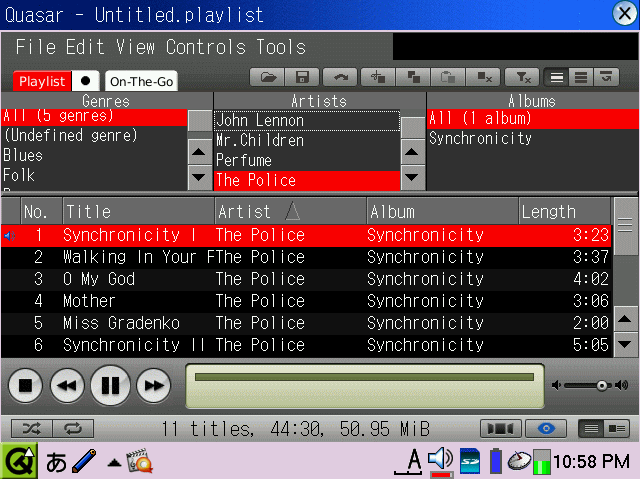640x479 pixels.
Task: Open the File menu
Action: [36, 47]
